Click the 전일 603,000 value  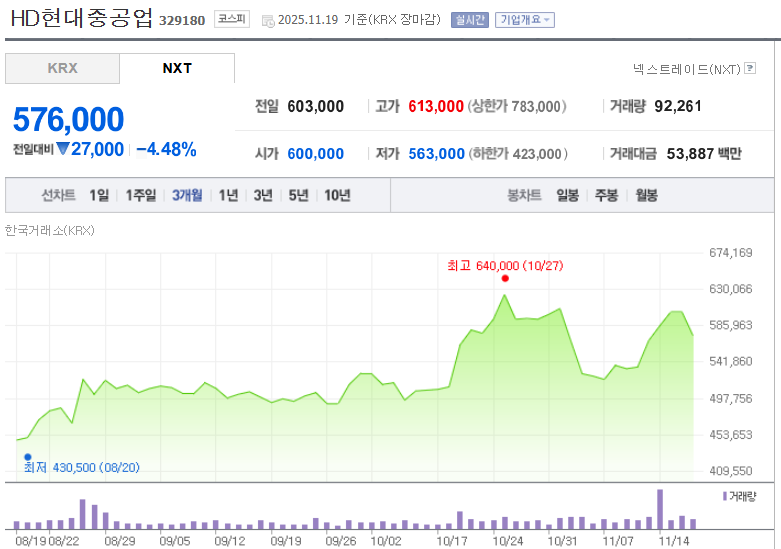[x=315, y=107]
